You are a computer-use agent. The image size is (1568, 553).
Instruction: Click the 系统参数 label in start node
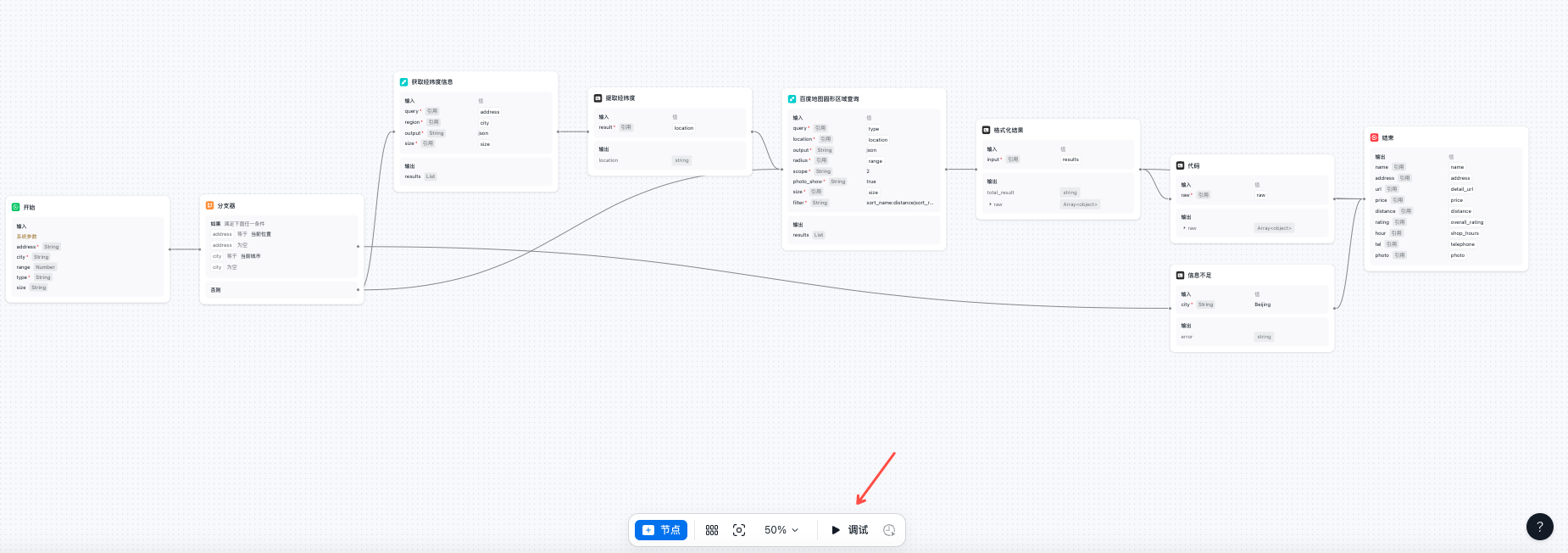click(27, 237)
